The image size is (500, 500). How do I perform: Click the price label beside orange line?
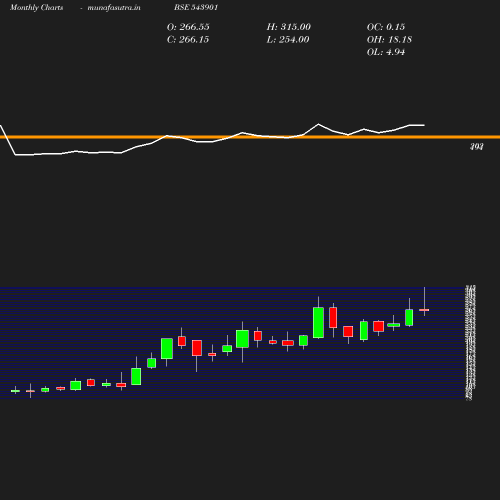click(477, 147)
